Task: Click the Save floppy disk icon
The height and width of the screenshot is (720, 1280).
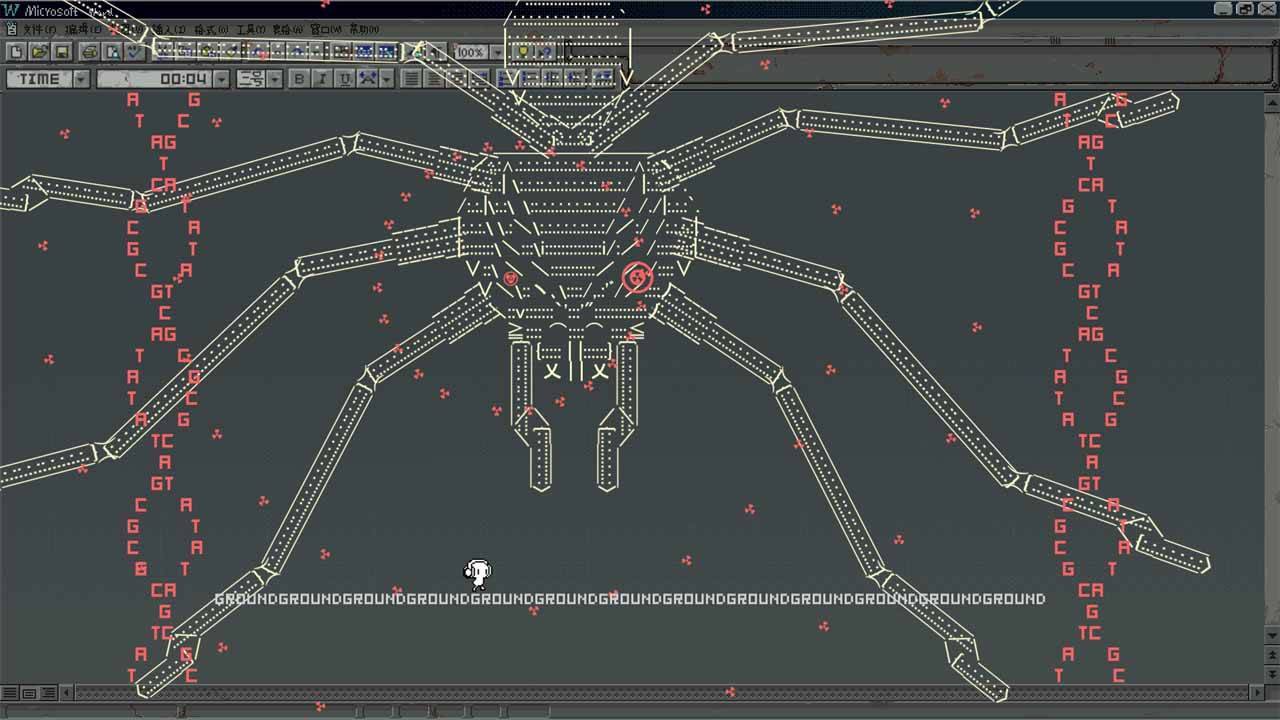Action: coord(62,51)
